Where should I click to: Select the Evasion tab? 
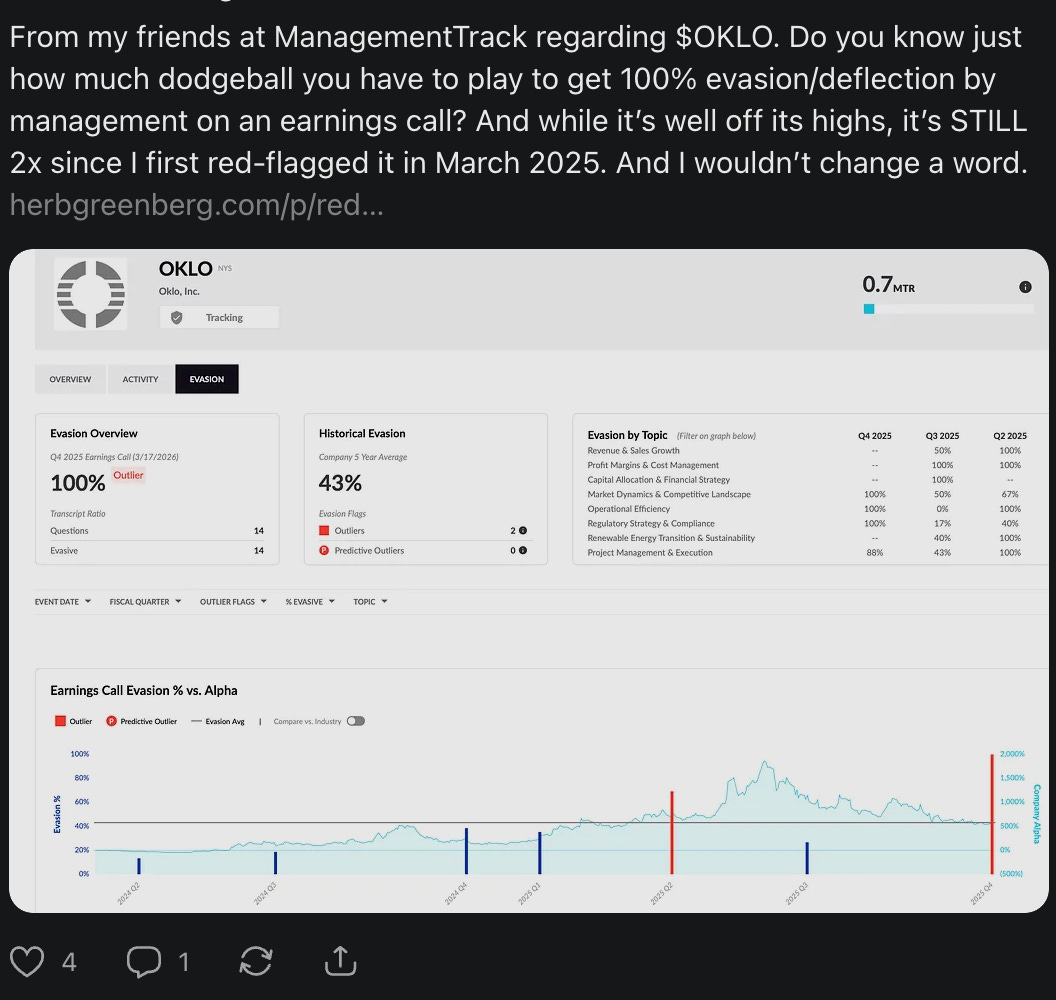click(x=207, y=379)
